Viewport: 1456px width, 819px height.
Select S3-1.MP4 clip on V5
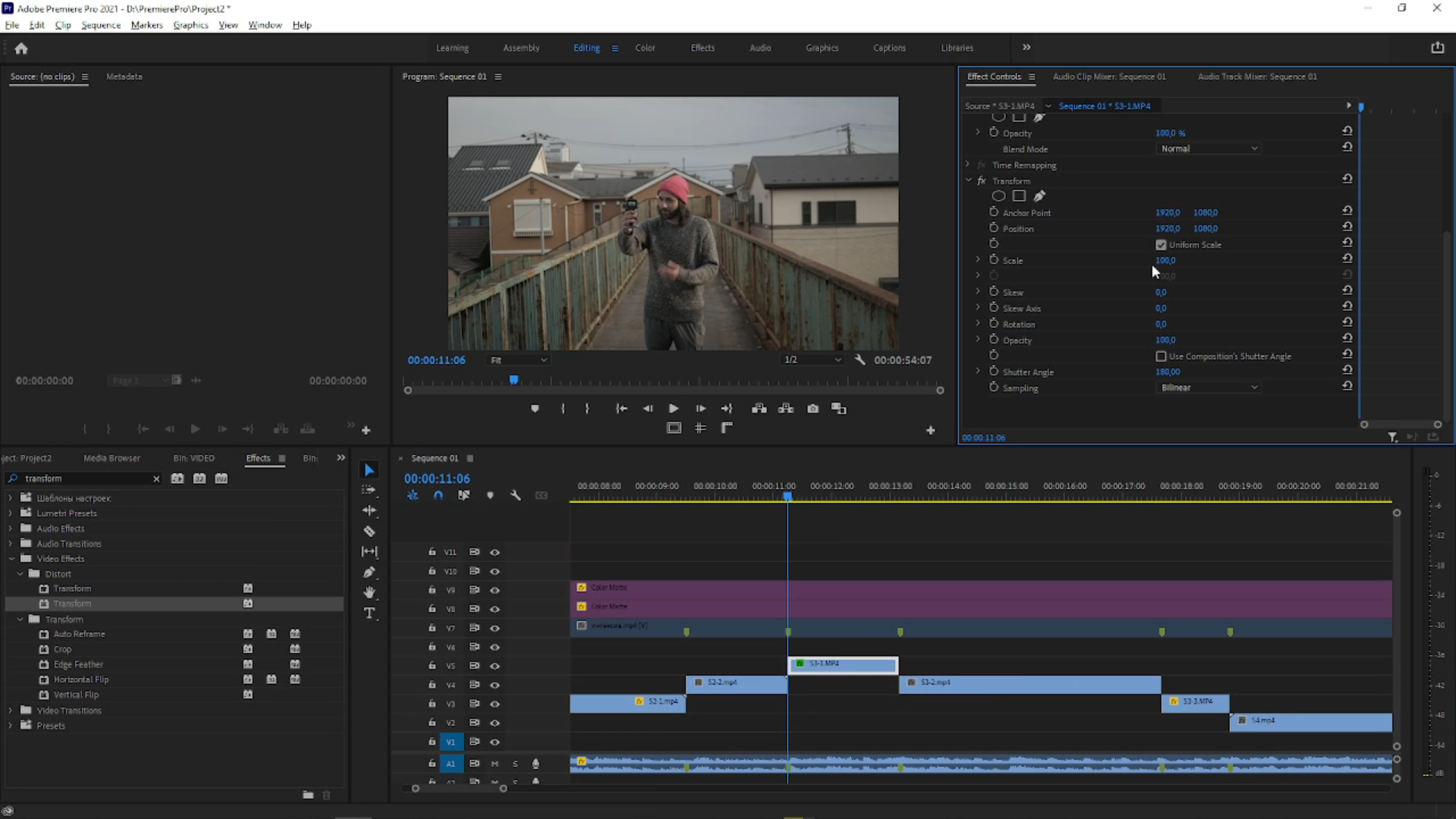843,665
